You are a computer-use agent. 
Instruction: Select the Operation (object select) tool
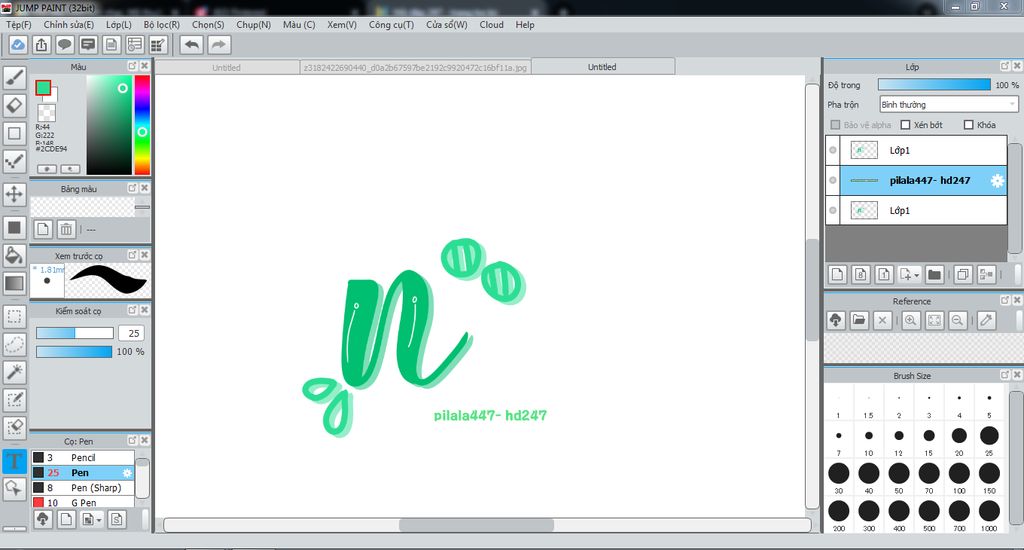tap(14, 489)
